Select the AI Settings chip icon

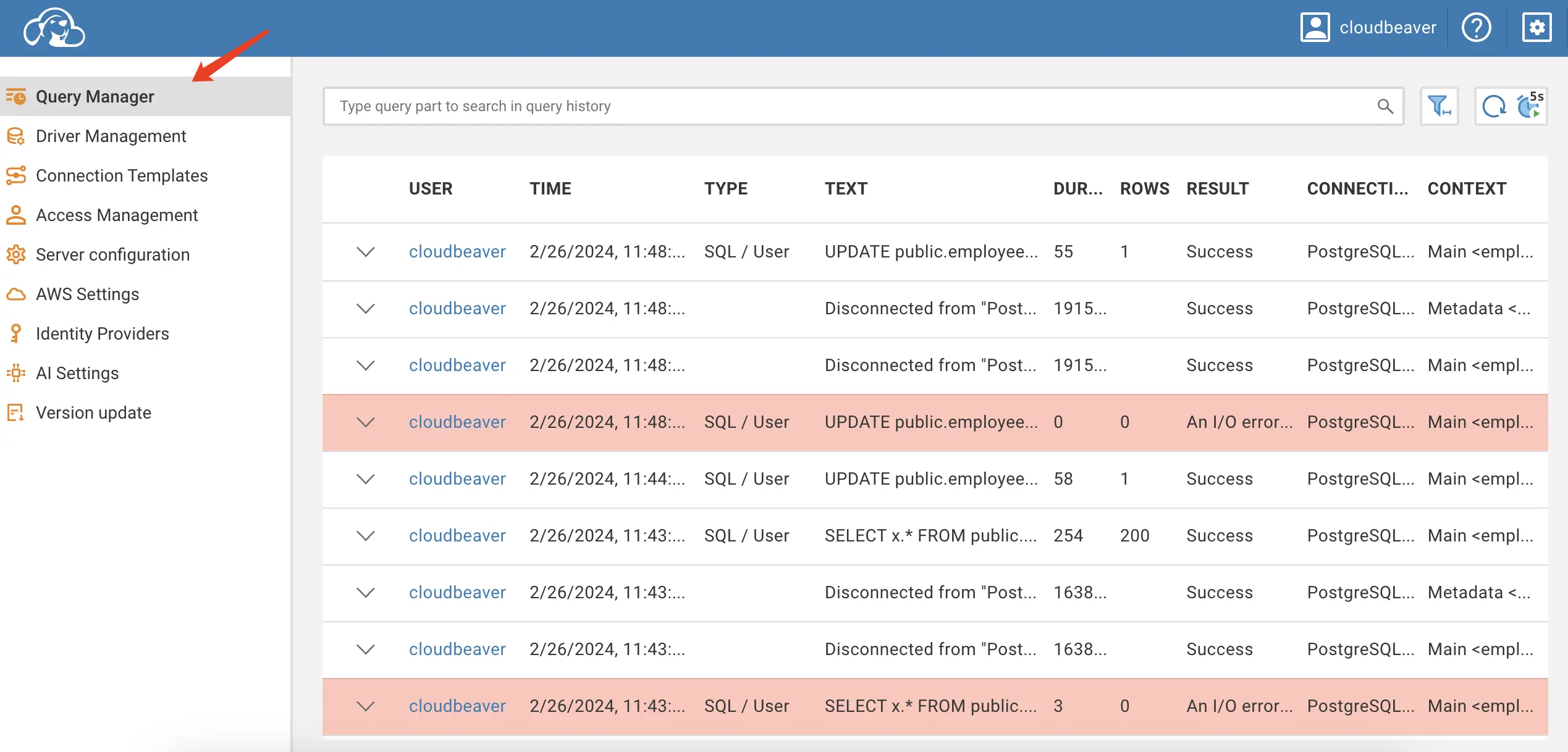15,373
